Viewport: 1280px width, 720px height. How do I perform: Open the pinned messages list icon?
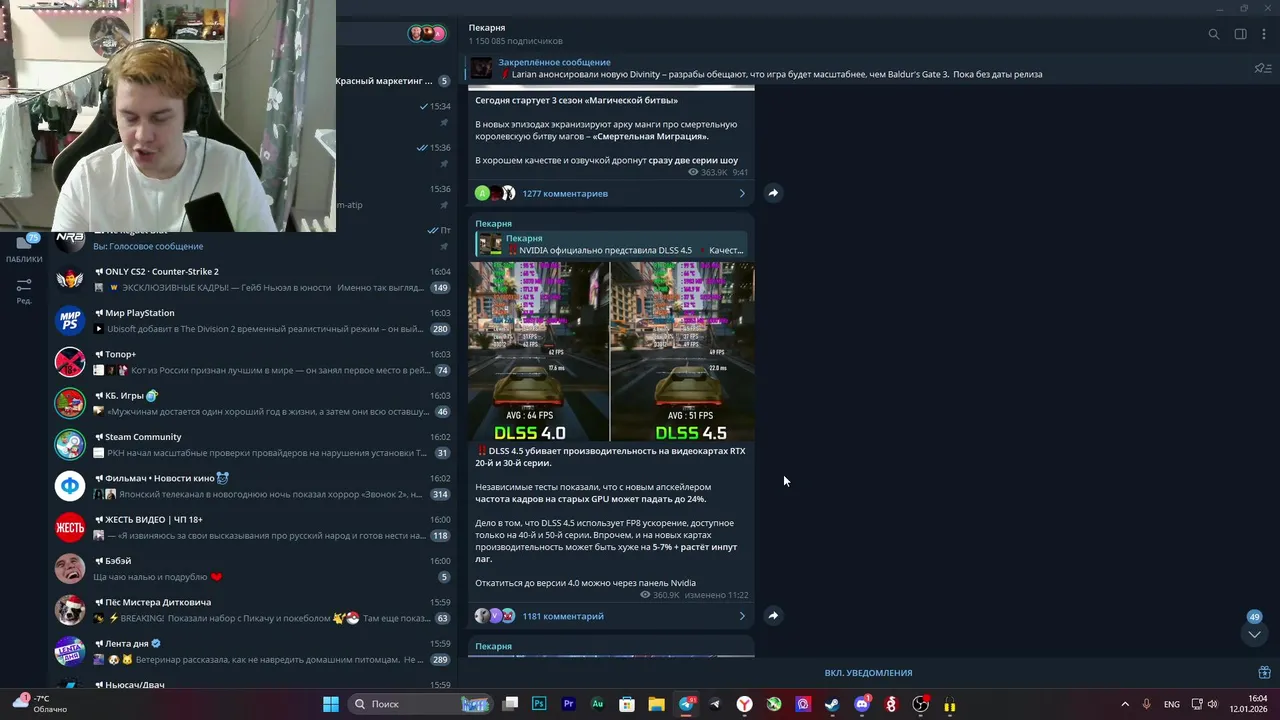point(1262,68)
